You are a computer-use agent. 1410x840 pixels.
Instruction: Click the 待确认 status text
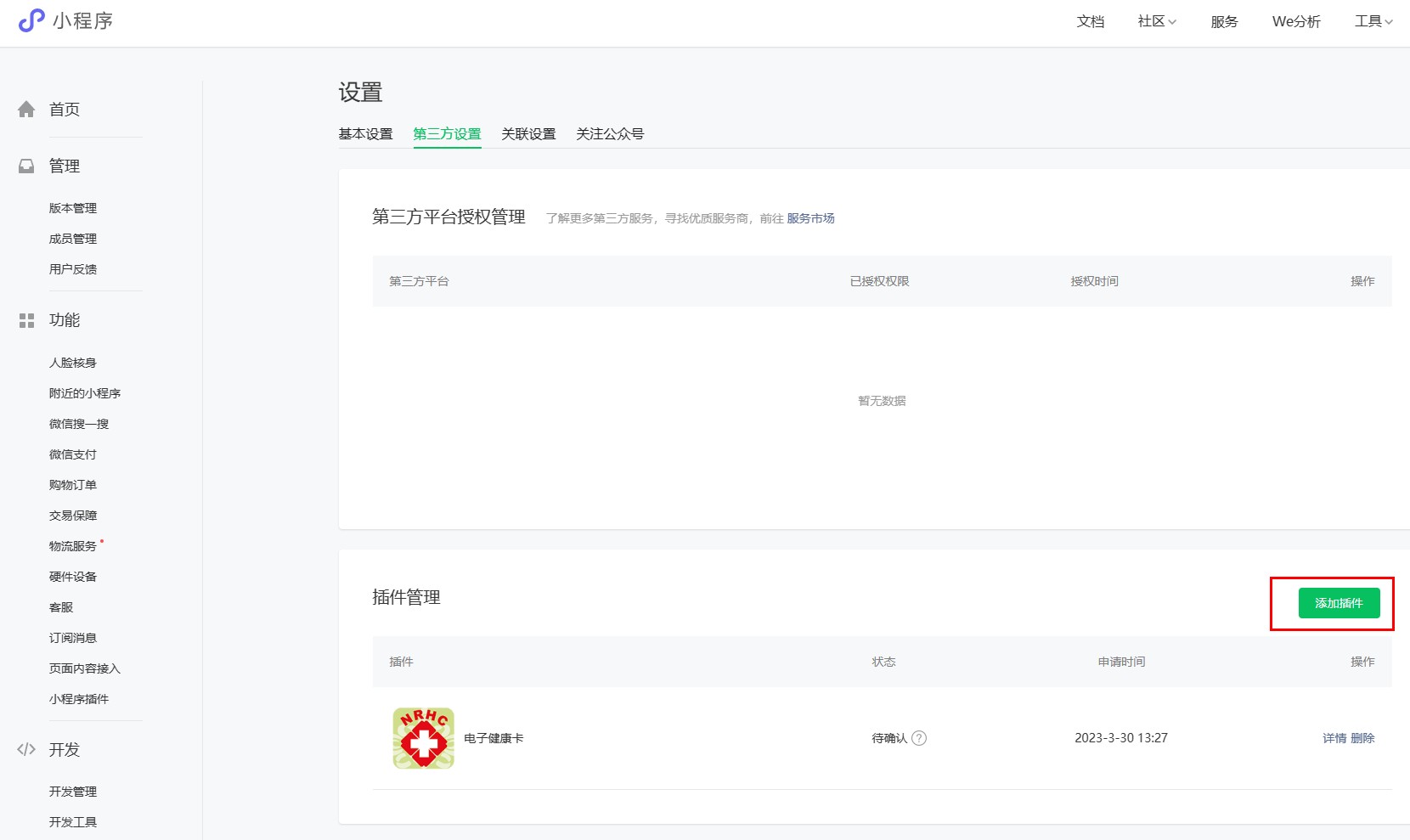pos(889,738)
